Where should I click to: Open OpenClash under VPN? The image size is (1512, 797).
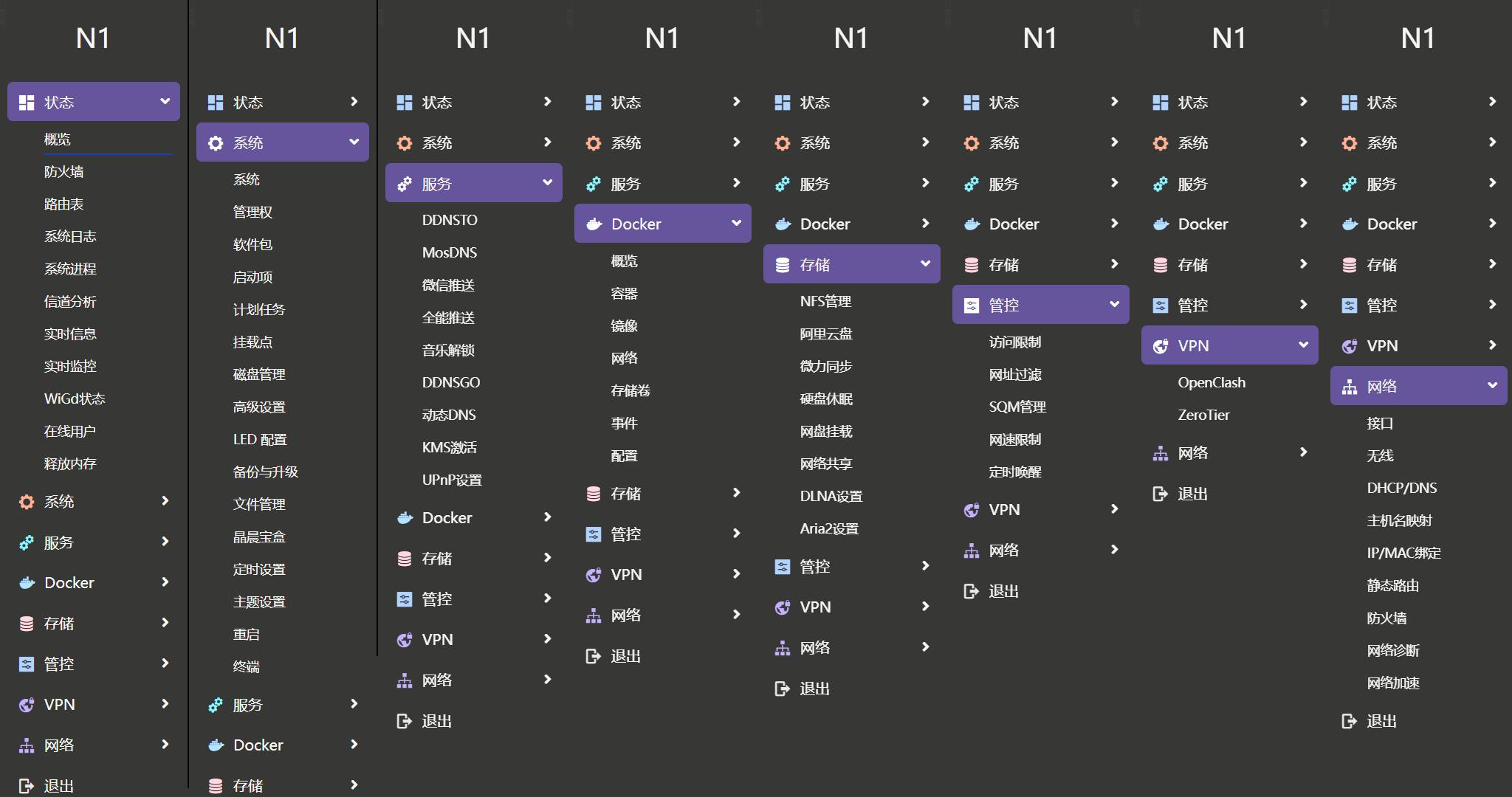1212,383
